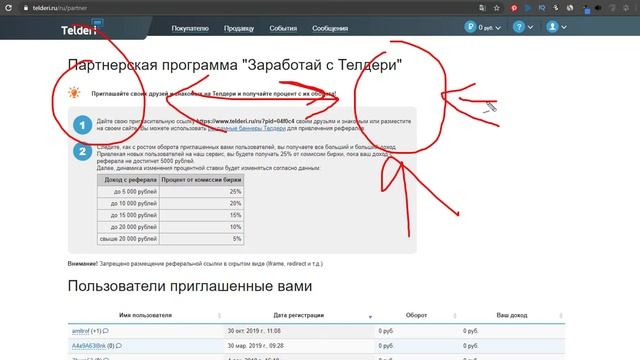Screen dimensions: 640x360
Task: Expand the help menu dropdown arrow
Action: (x=530, y=27)
